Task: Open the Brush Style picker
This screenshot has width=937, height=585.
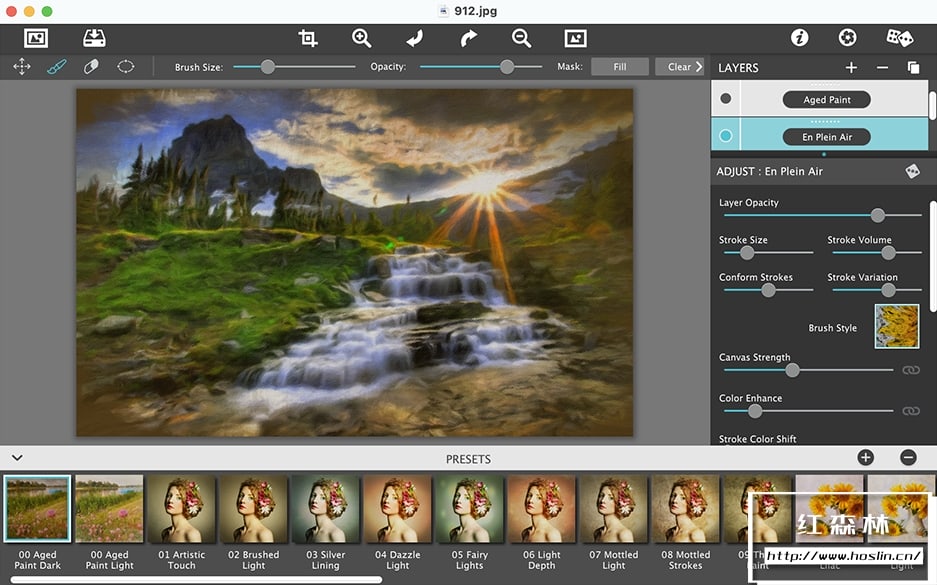Action: 896,327
